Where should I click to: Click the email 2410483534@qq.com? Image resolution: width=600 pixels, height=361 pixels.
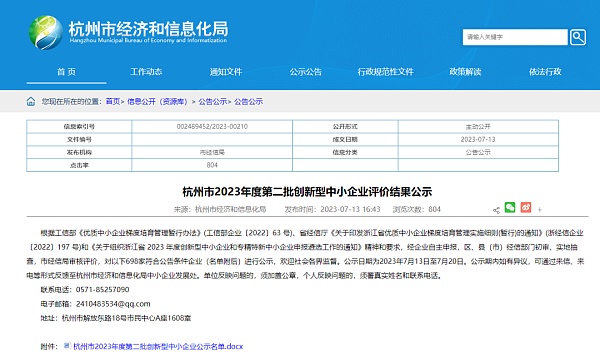pyautogui.click(x=113, y=304)
